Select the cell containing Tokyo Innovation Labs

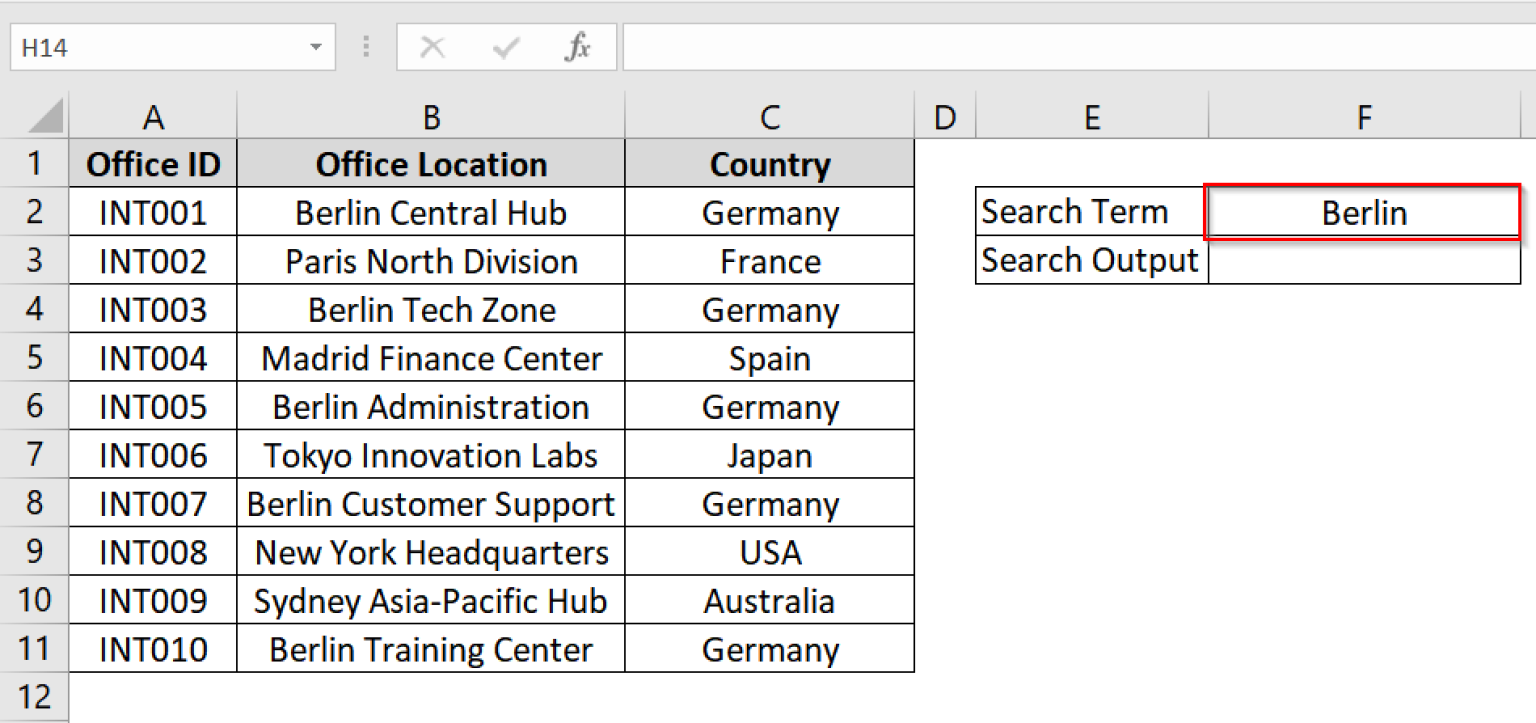(x=431, y=454)
